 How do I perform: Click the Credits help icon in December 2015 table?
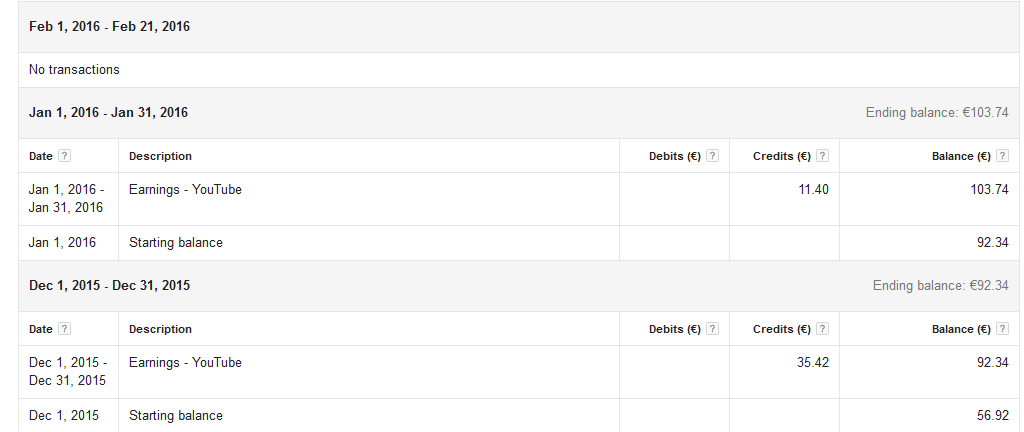pos(822,329)
